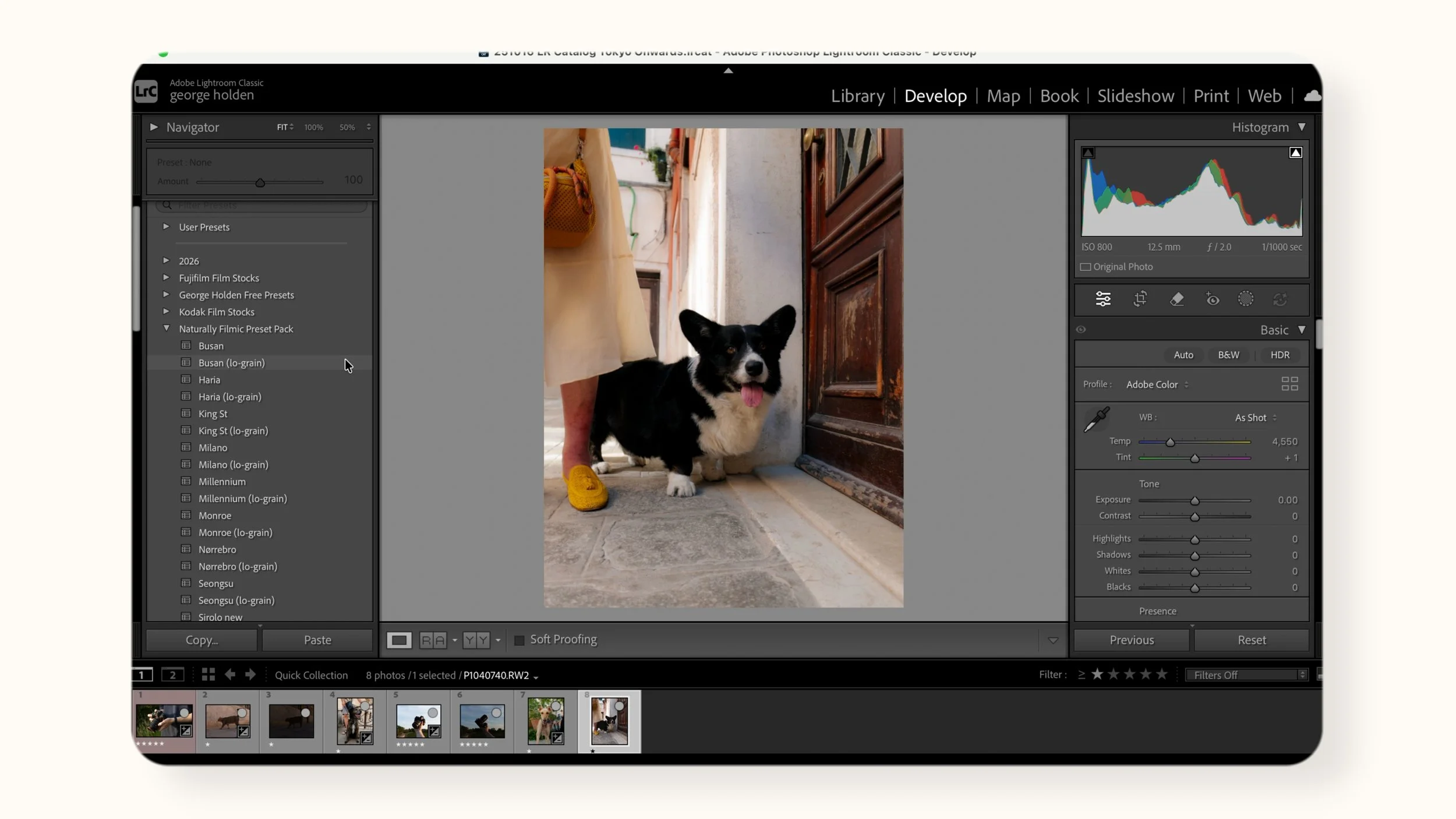Click the Seongsu preset icon
Viewport: 1456px width, 819px height.
pyautogui.click(x=186, y=583)
